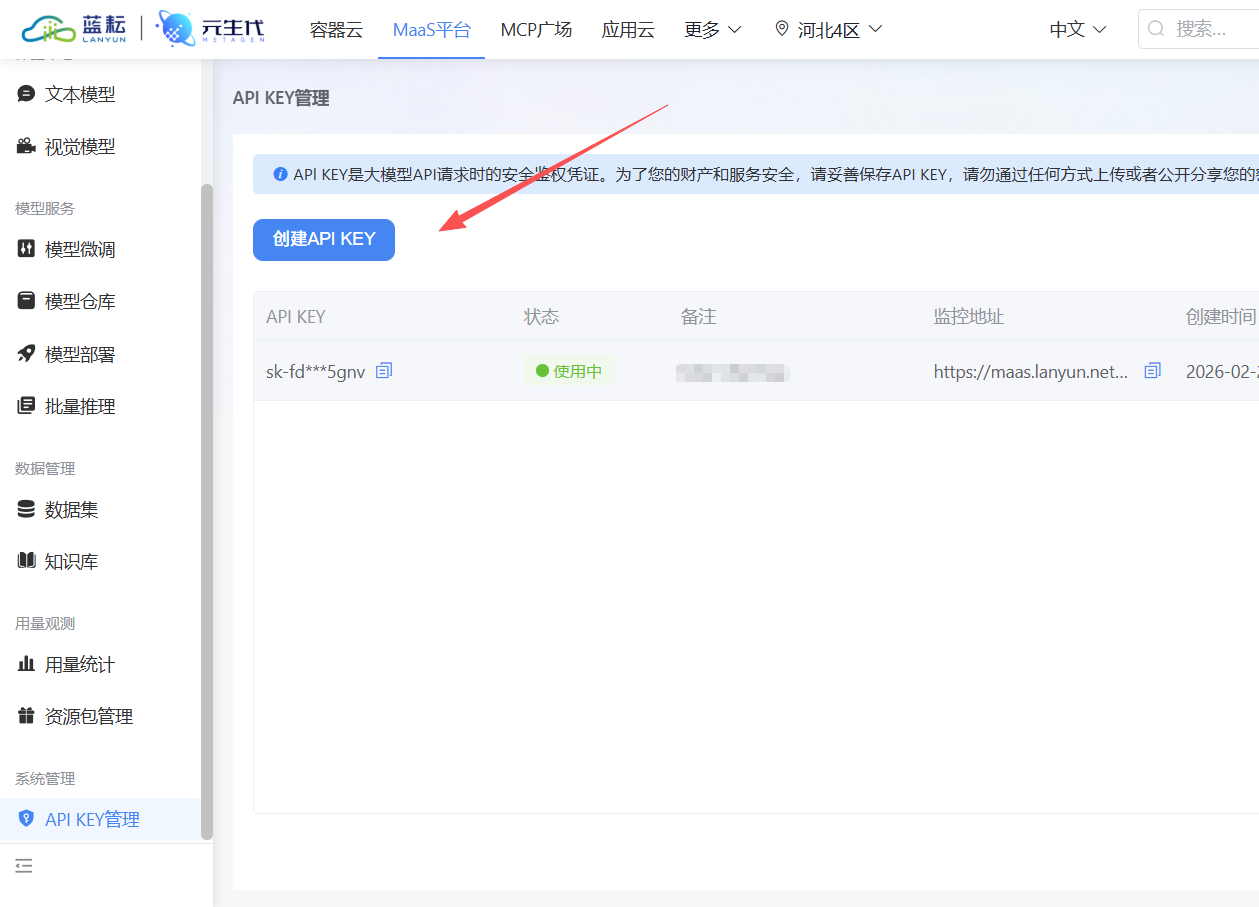Click the 监控地址 column header
This screenshot has width=1259, height=907.
(969, 317)
